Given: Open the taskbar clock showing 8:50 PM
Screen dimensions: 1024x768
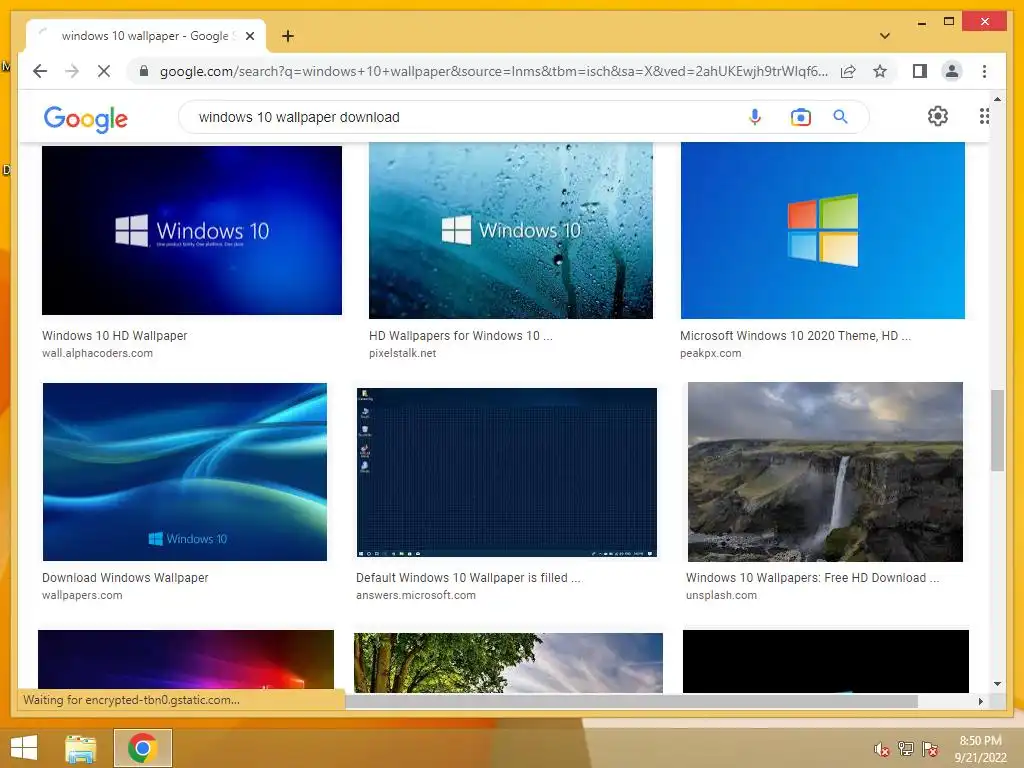Looking at the screenshot, I should coord(980,749).
